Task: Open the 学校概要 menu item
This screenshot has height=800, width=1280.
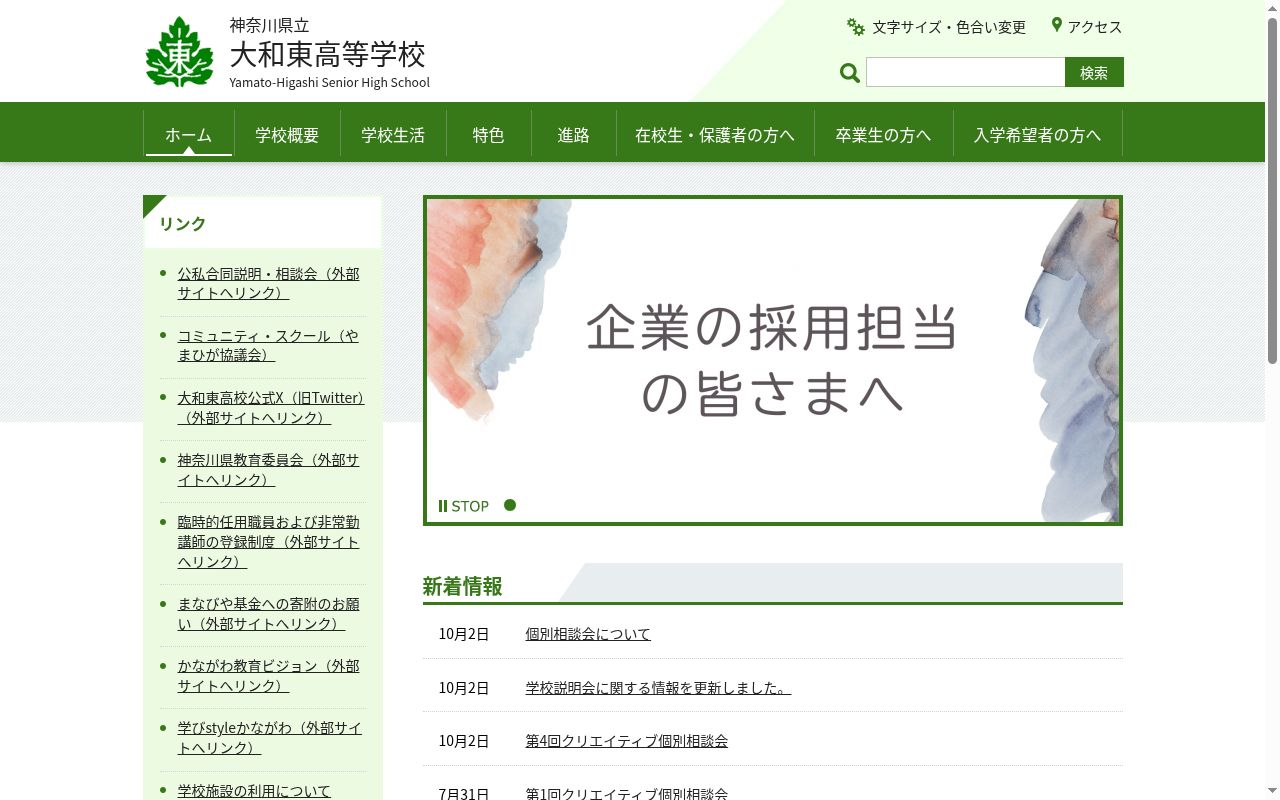Action: coord(287,135)
